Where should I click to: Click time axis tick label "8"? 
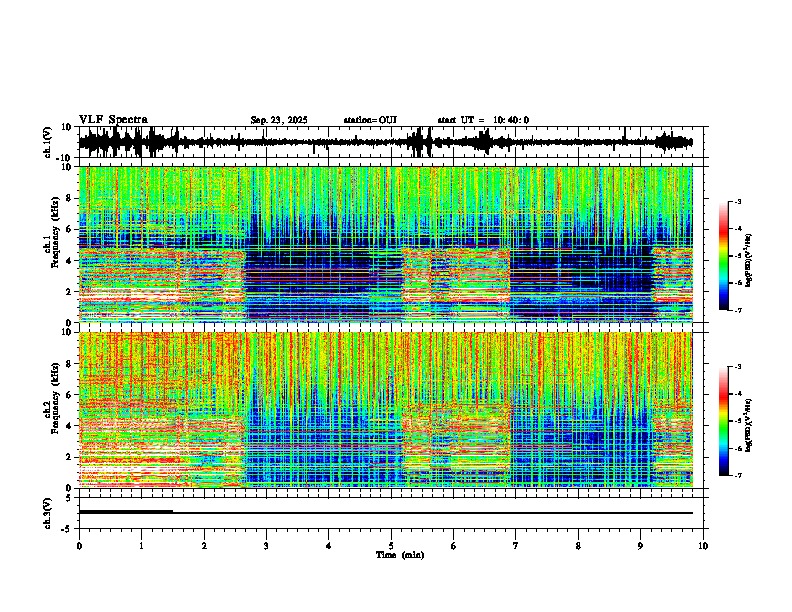coord(578,546)
